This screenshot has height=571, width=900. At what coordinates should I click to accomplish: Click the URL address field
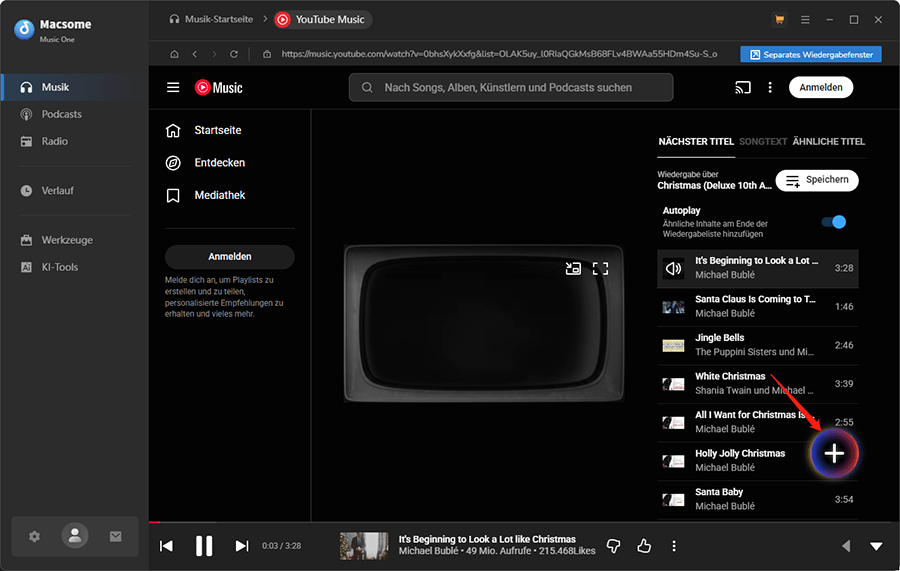pyautogui.click(x=498, y=54)
